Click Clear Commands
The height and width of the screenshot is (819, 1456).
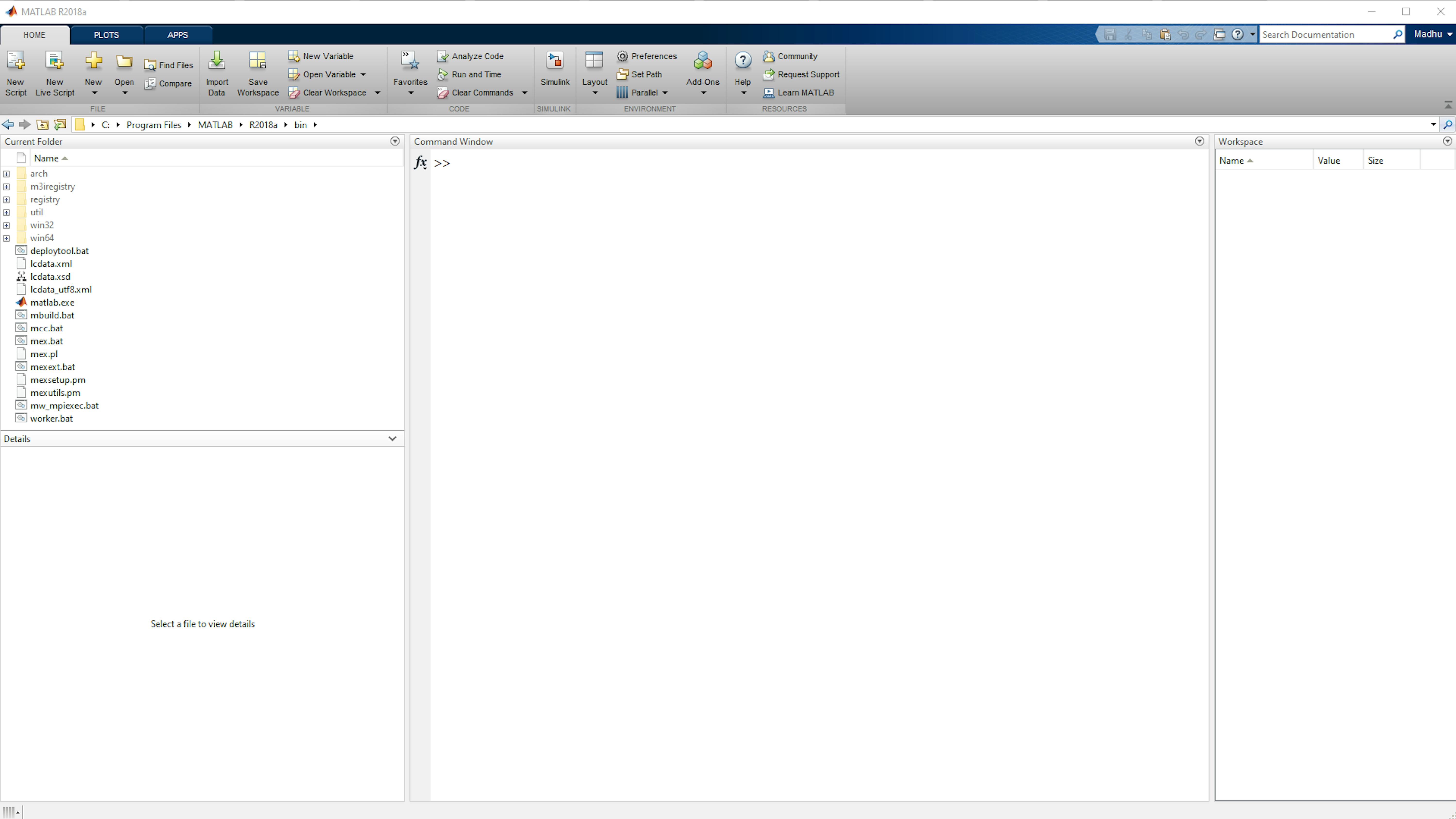tap(475, 93)
